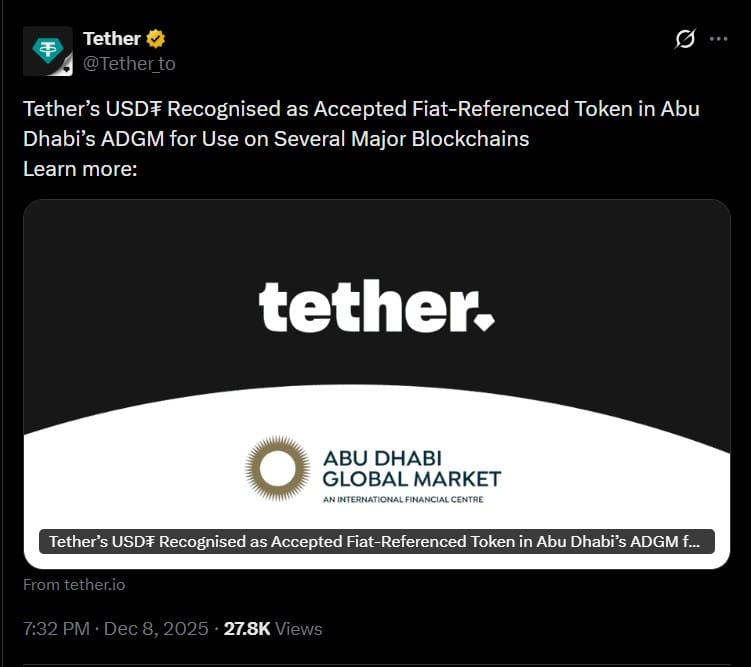The height and width of the screenshot is (667, 751).
Task: Open the Tether display name link
Action: (111, 39)
